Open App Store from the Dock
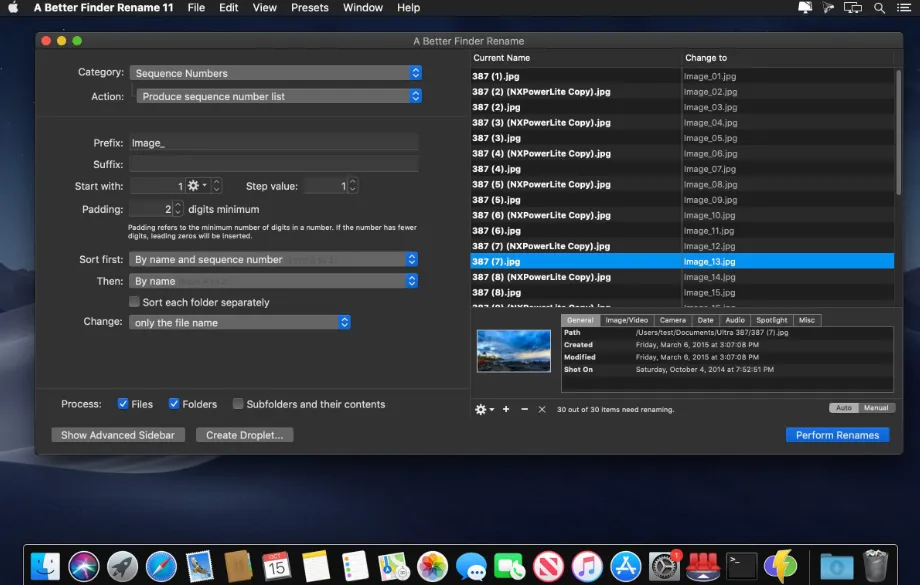 (626, 567)
